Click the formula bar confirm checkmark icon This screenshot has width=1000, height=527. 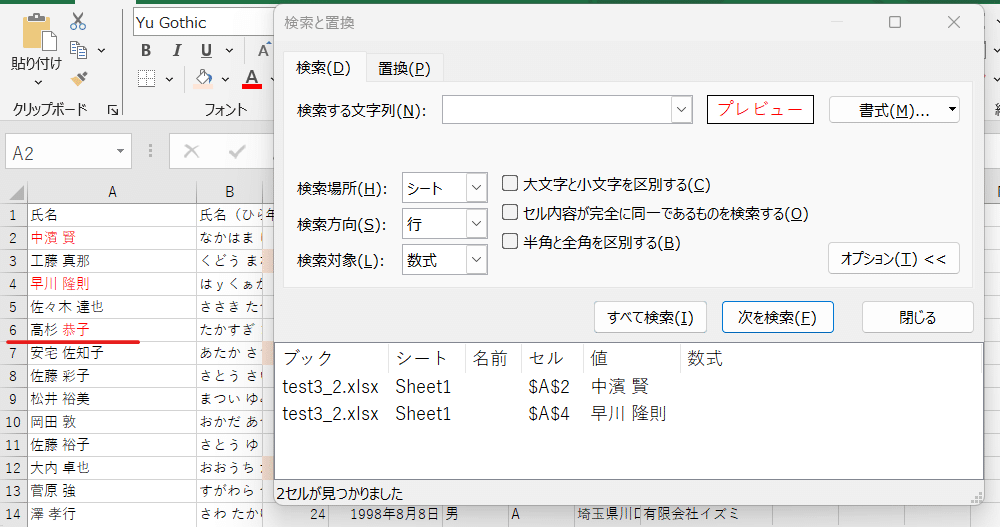coord(237,151)
